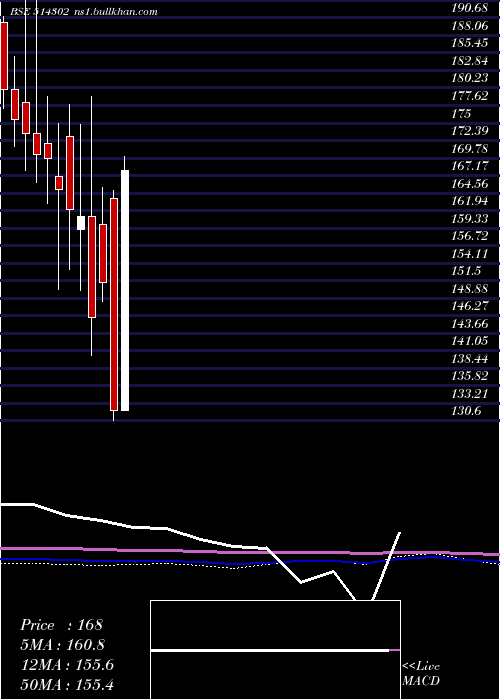Click the 12MA : 155.6 readout
This screenshot has height=700, width=500.
(x=67, y=665)
